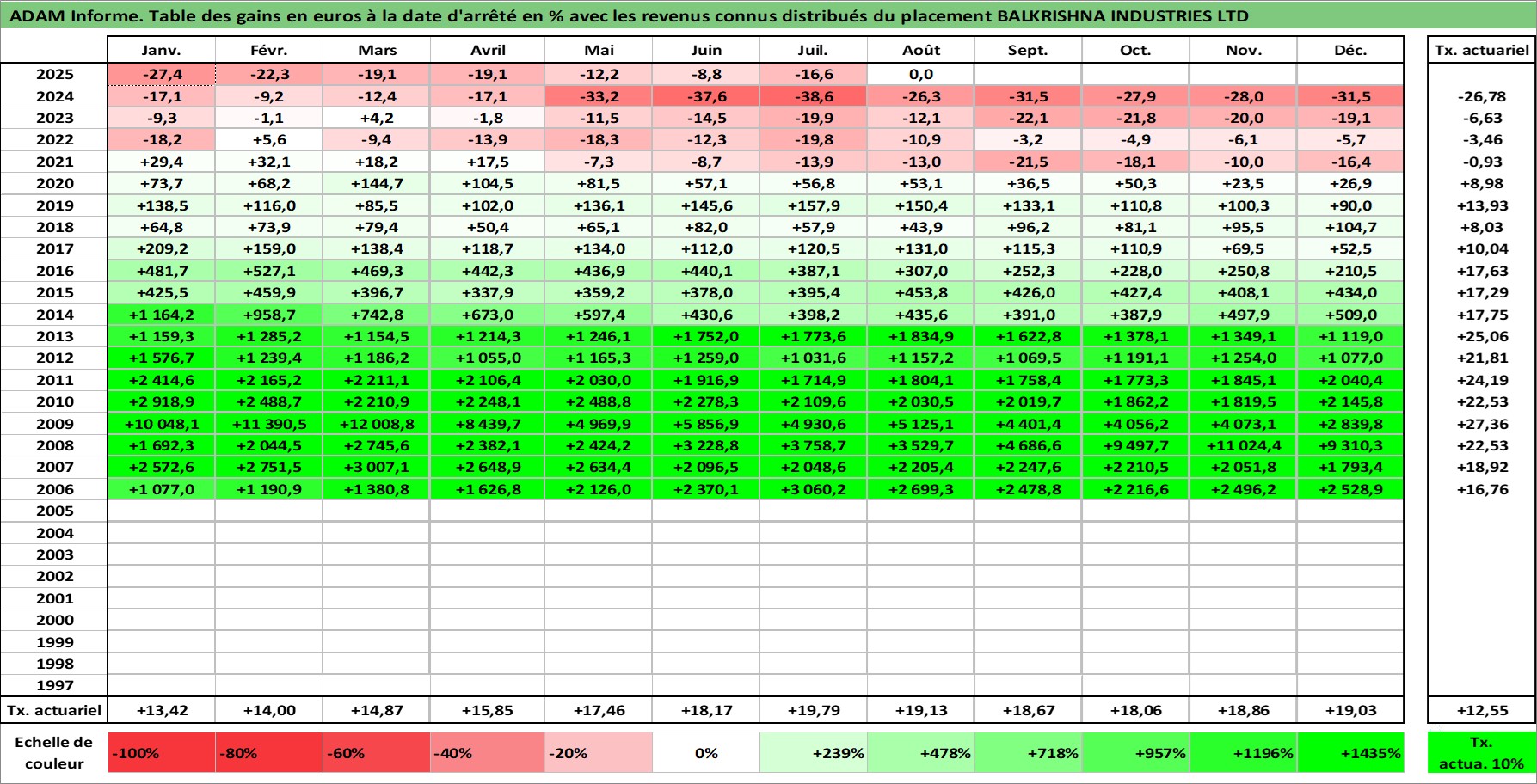Image resolution: width=1537 pixels, height=784 pixels.
Task: Select the Sept. column header
Action: point(1028,50)
